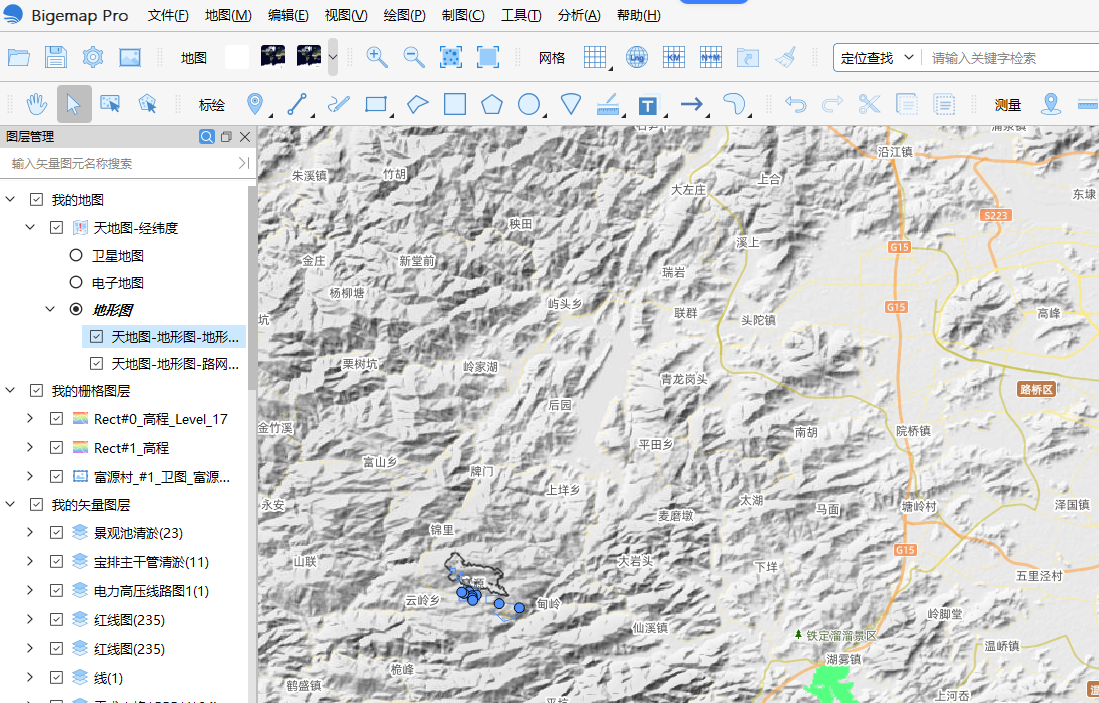Click the Lng globe grid icon
Screen dimensions: 1099x703
click(636, 57)
